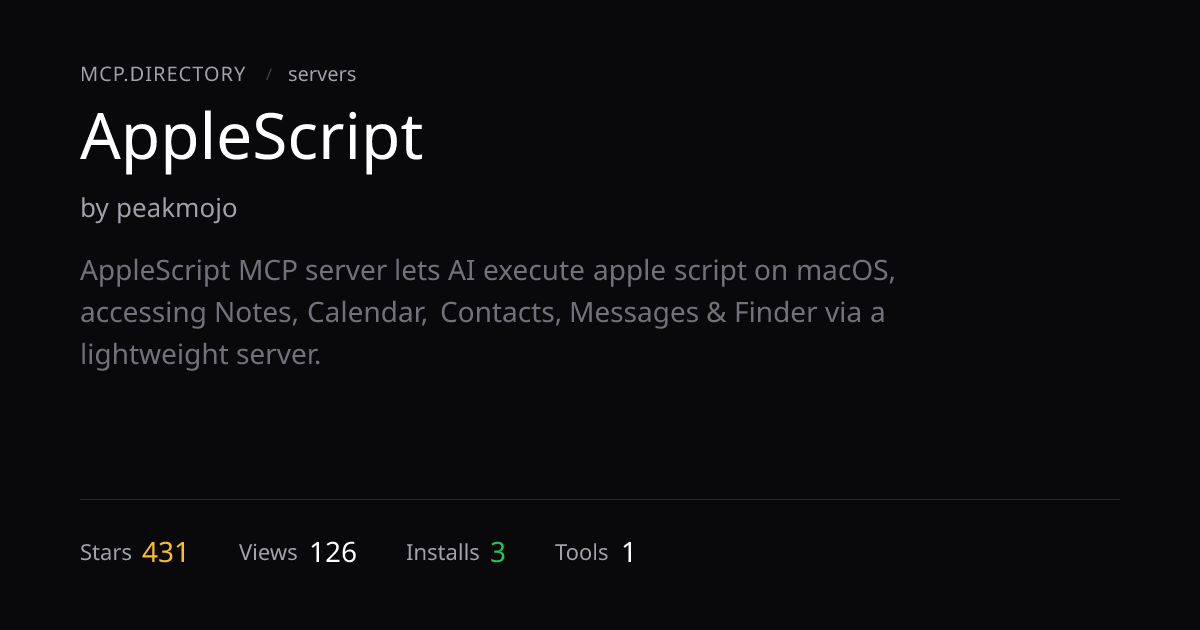Click the Stars label
Image resolution: width=1200 pixels, height=630 pixels.
106,553
